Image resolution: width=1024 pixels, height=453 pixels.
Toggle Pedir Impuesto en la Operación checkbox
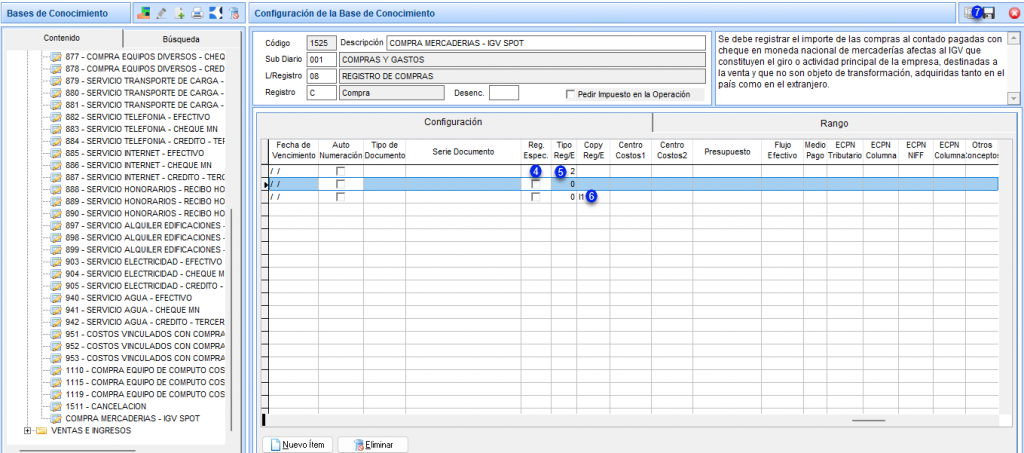tap(571, 94)
